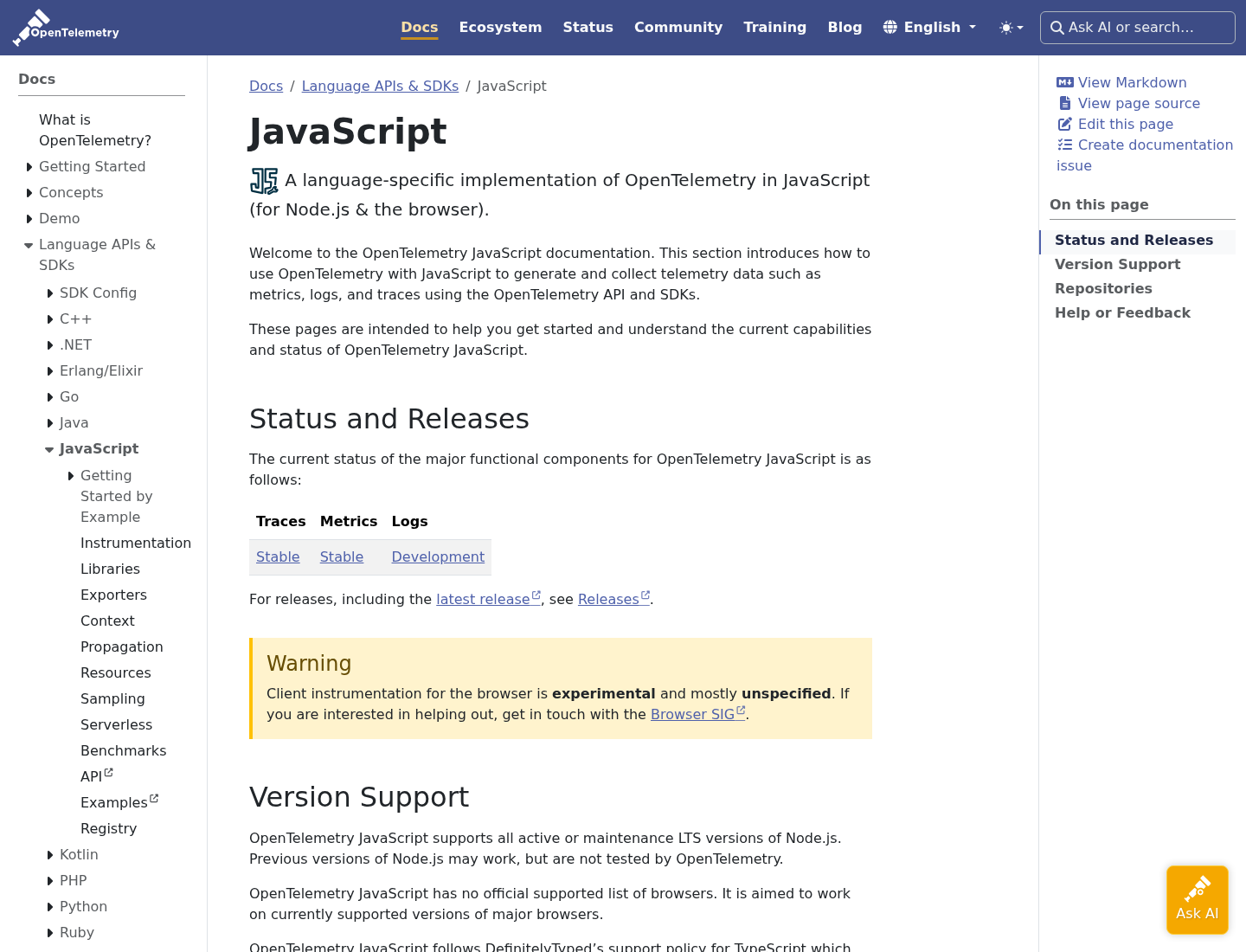1246x952 pixels.
Task: Click external link icon beside latest release
Action: tap(536, 595)
